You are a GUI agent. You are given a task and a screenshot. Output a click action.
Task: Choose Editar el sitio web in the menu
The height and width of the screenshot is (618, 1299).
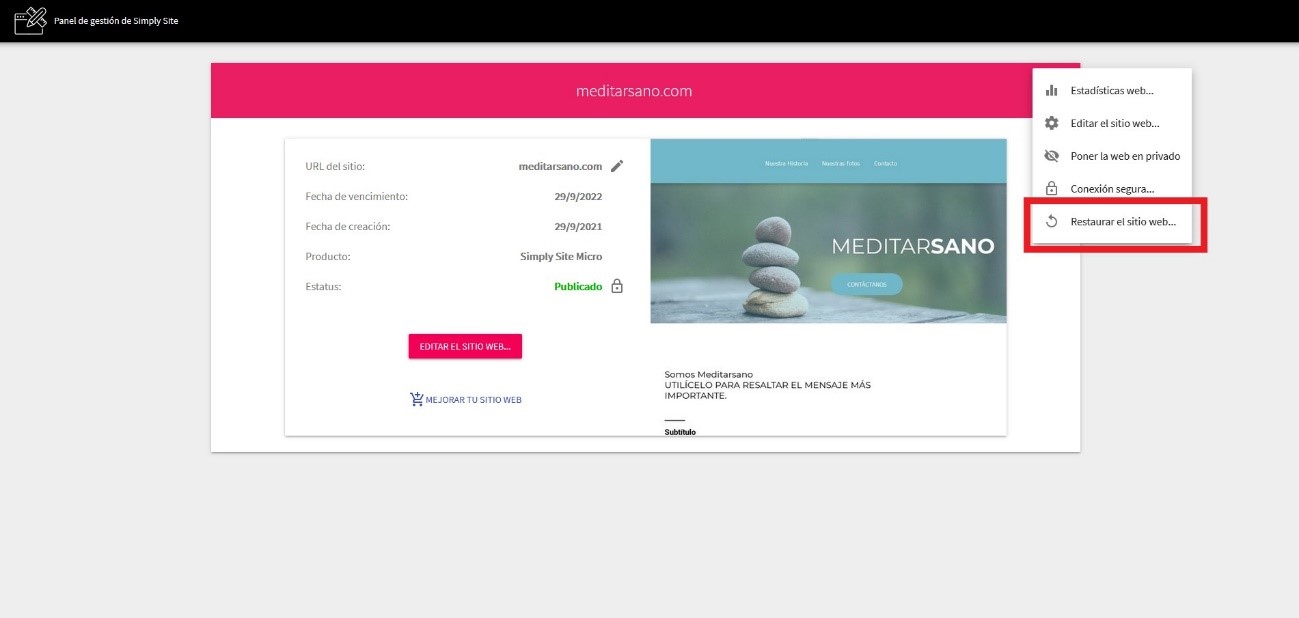(x=1112, y=123)
